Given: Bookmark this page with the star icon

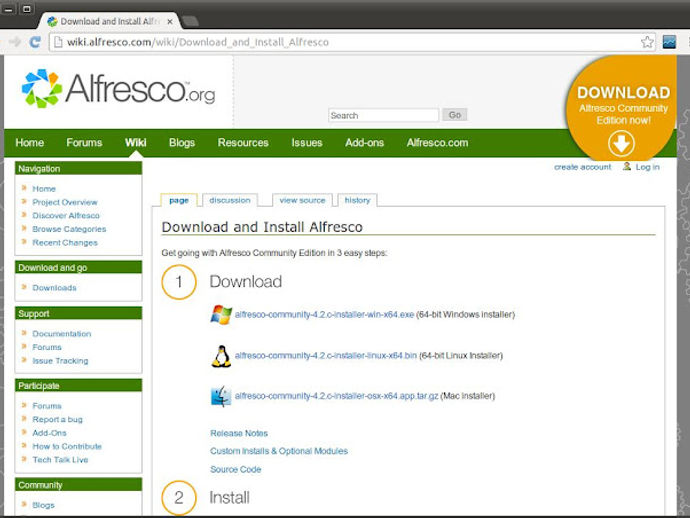Looking at the screenshot, I should click(x=647, y=42).
